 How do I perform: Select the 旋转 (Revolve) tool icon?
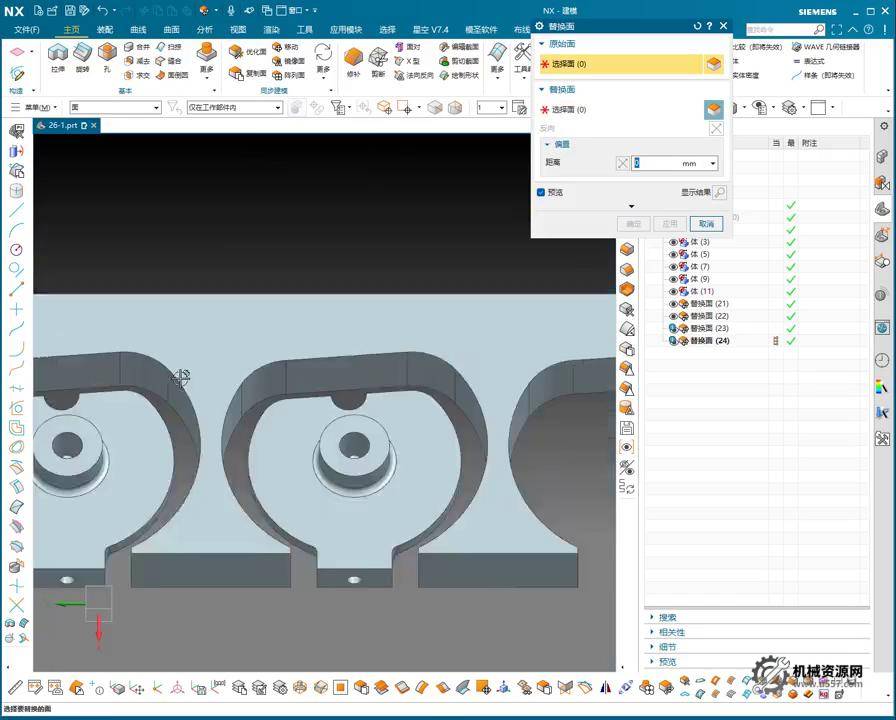pyautogui.click(x=82, y=53)
